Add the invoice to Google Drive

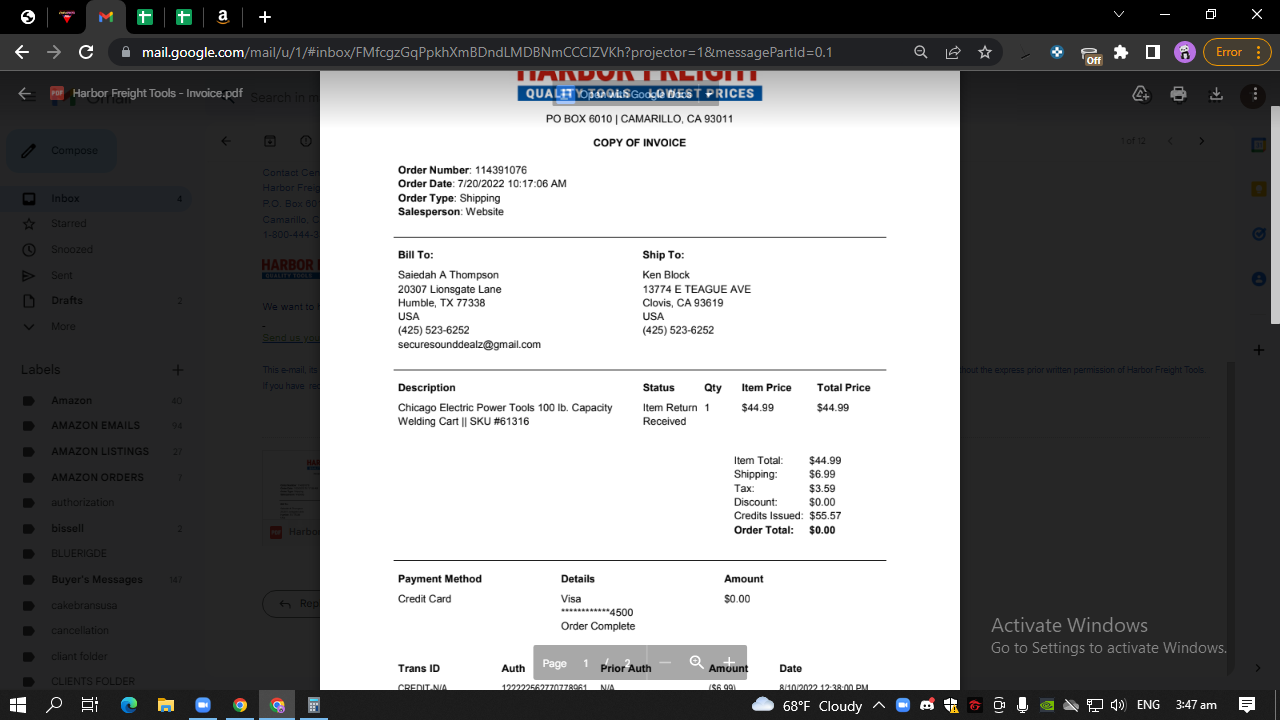tap(1141, 94)
